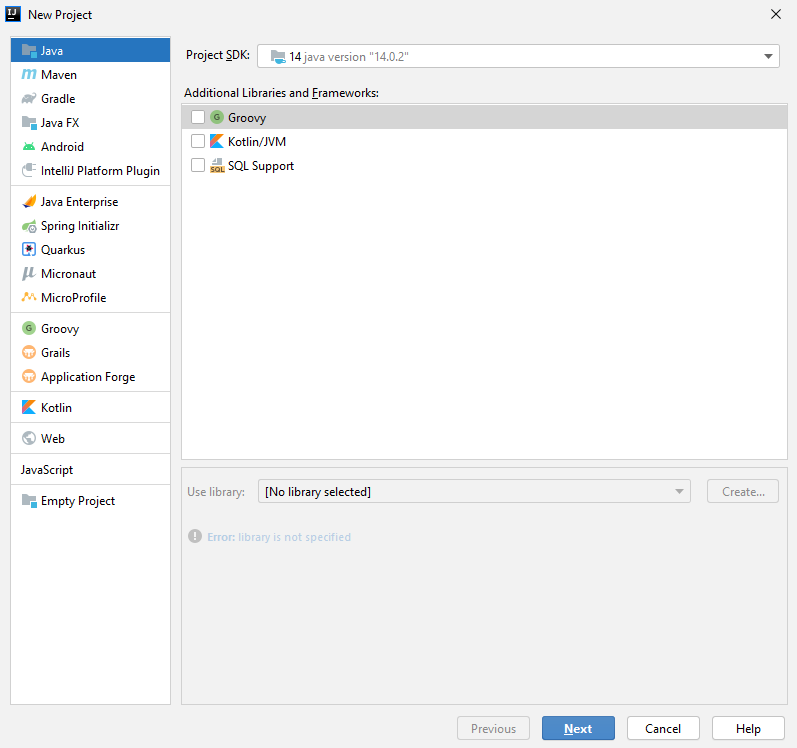Click the SDK folder icon in combo box
This screenshot has width=797, height=748.
[278, 56]
